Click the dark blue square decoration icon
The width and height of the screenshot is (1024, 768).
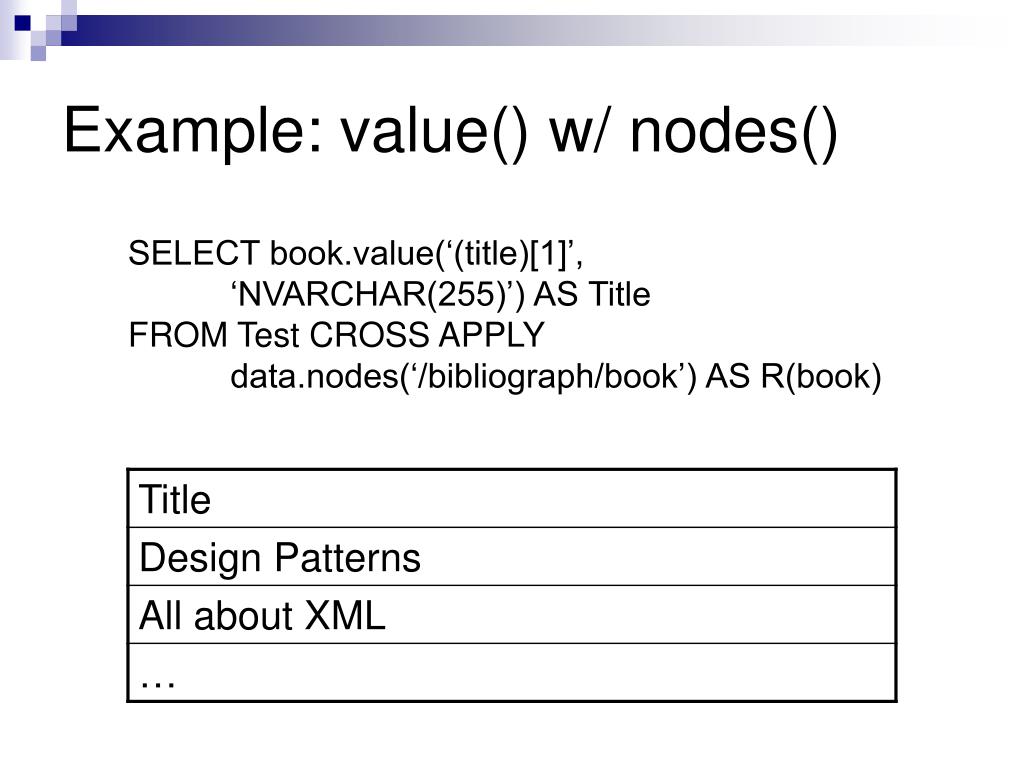click(23, 23)
